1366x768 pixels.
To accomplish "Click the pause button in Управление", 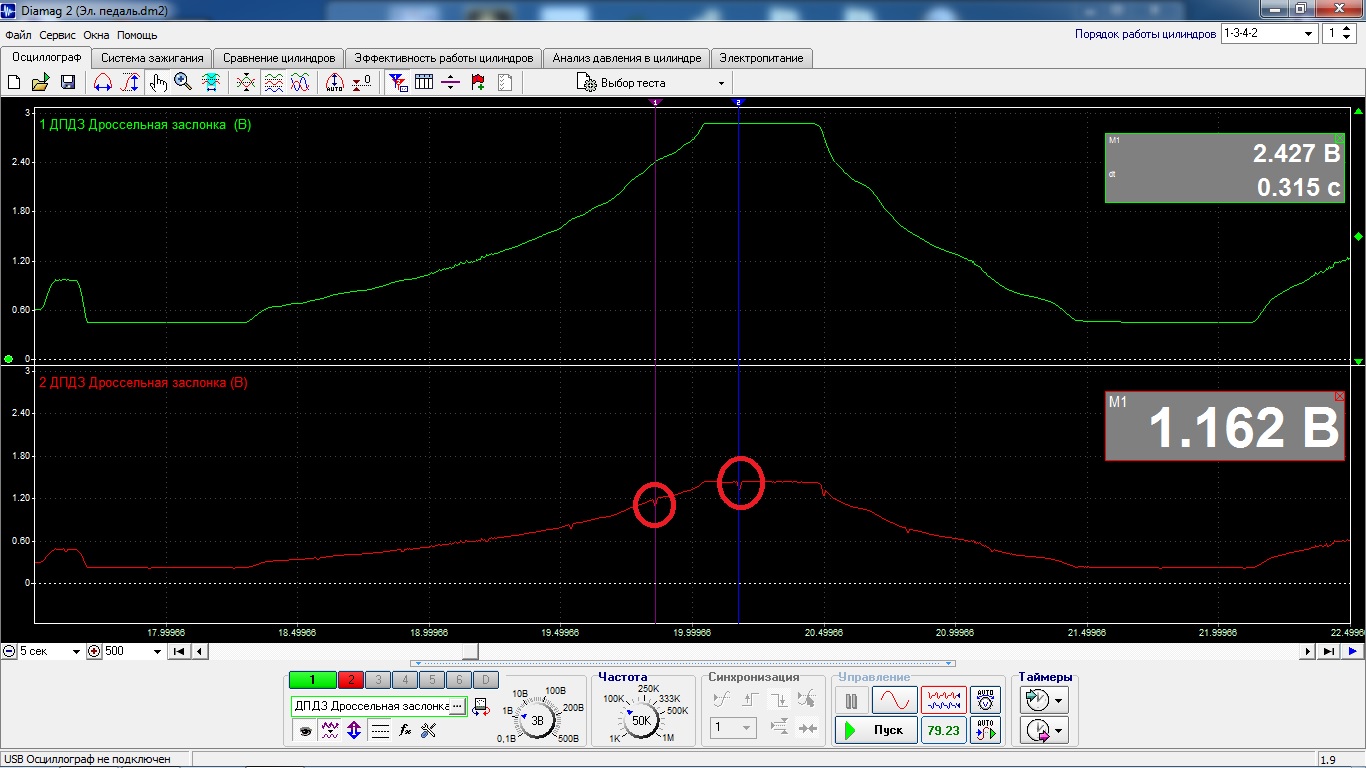I will (852, 700).
